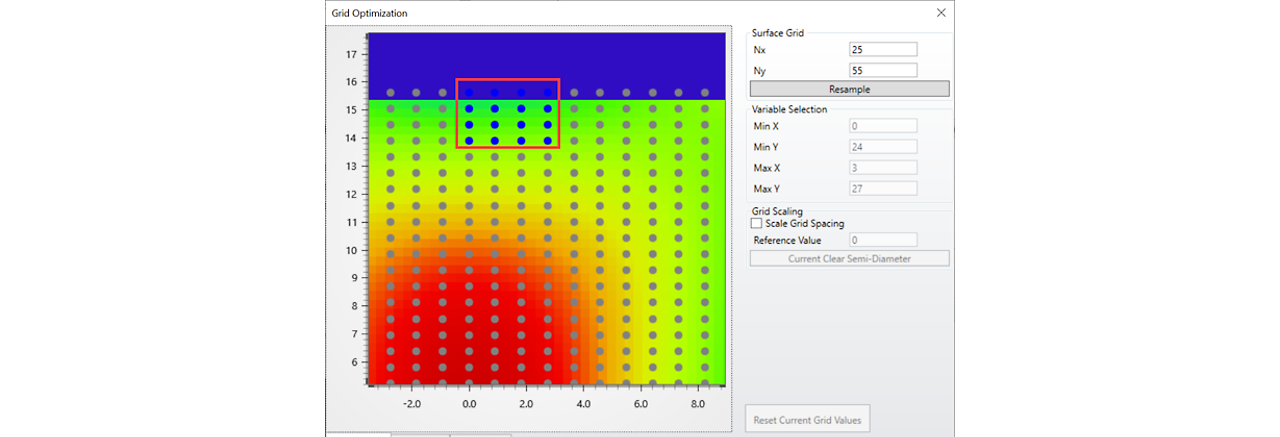
Task: Click the Min X field
Action: (x=883, y=126)
